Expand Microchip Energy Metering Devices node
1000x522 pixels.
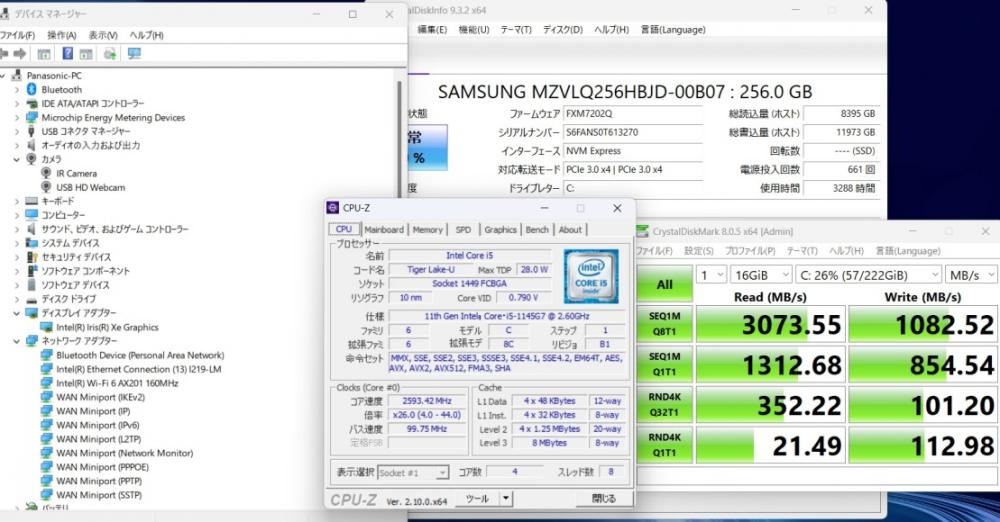[x=17, y=117]
